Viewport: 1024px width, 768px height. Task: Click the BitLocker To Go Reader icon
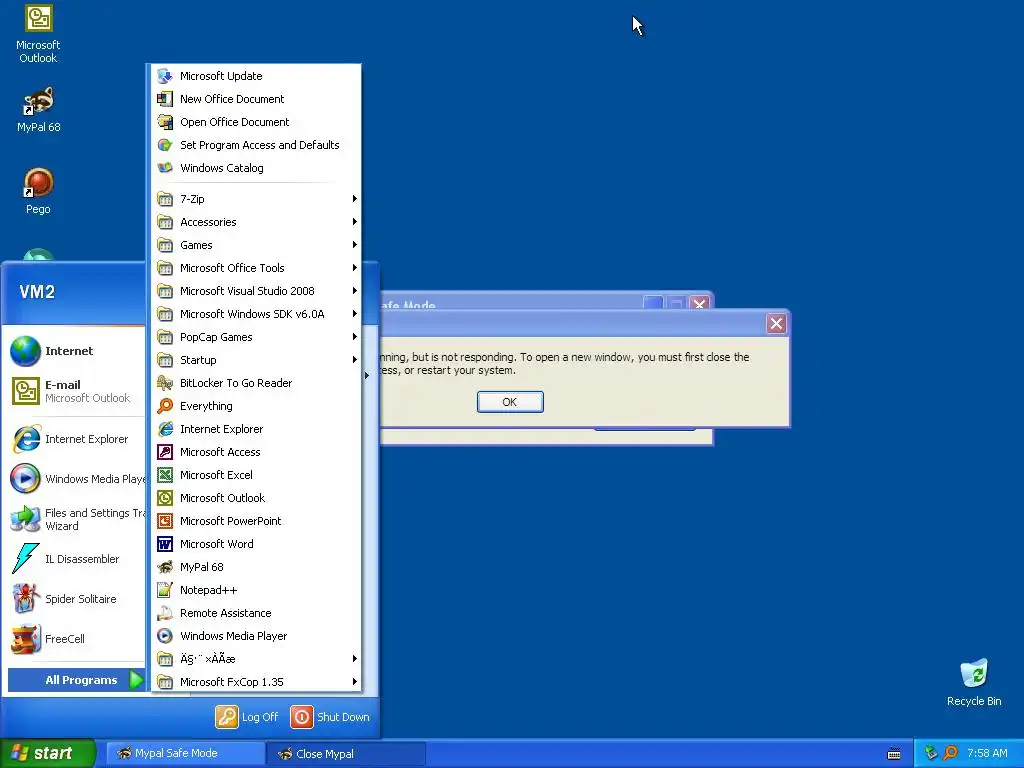point(165,383)
